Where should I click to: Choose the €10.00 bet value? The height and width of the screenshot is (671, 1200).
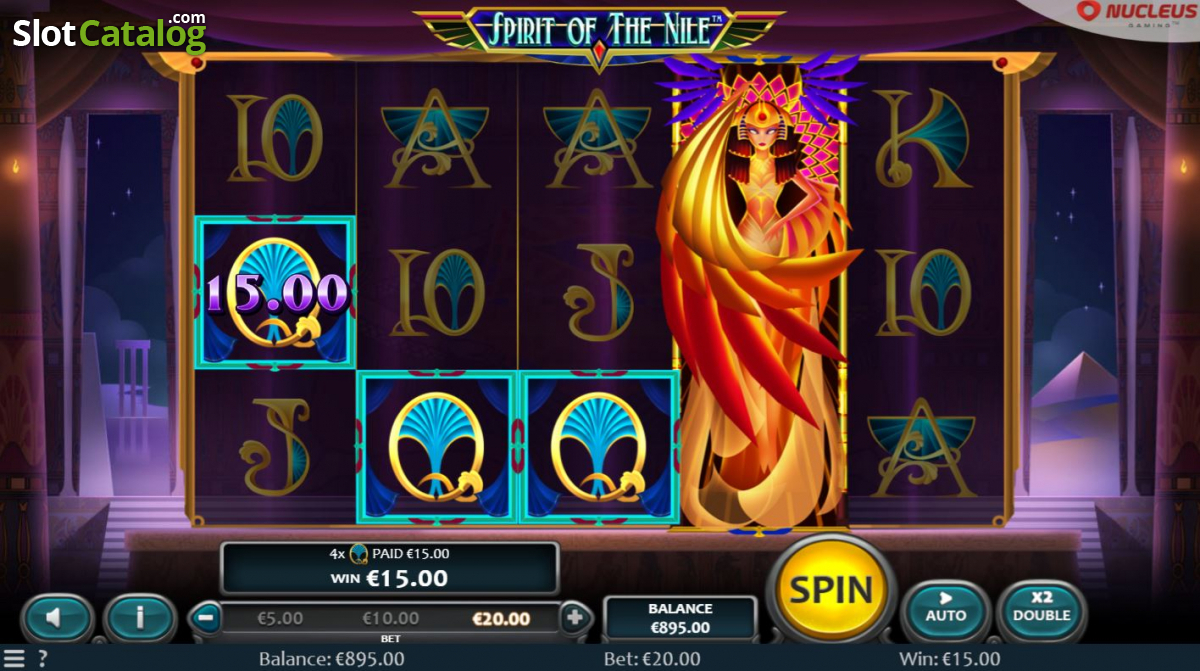(390, 619)
